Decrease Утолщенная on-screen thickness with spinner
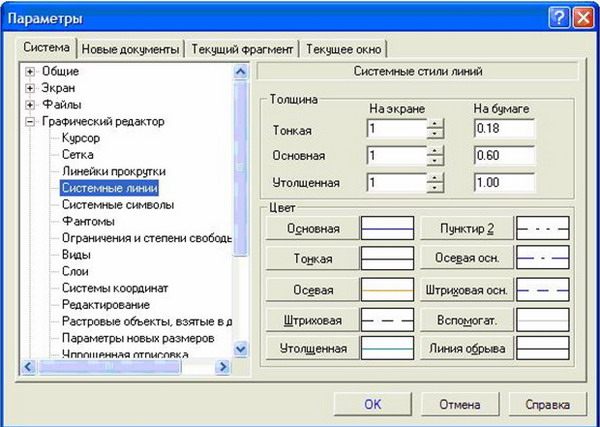600x427 pixels. click(x=435, y=188)
